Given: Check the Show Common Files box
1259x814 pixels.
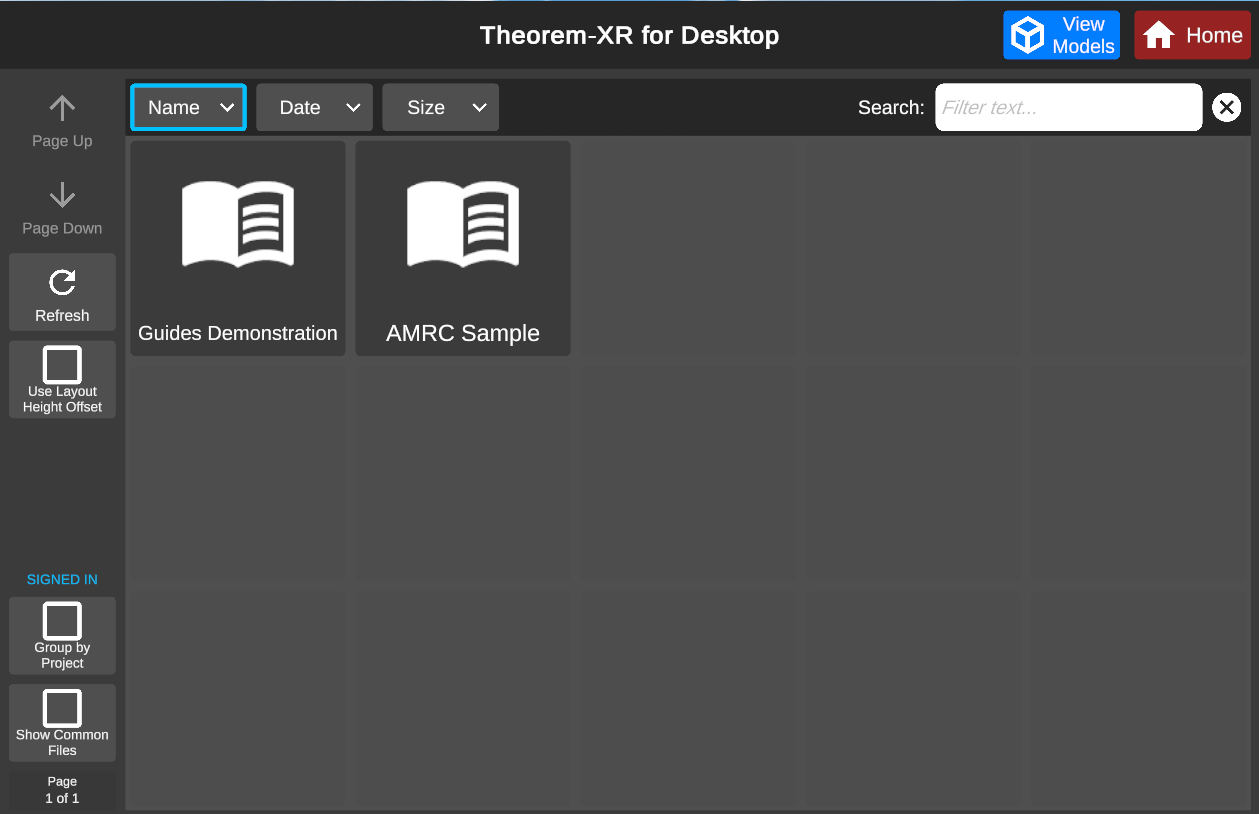Looking at the screenshot, I should pyautogui.click(x=62, y=708).
